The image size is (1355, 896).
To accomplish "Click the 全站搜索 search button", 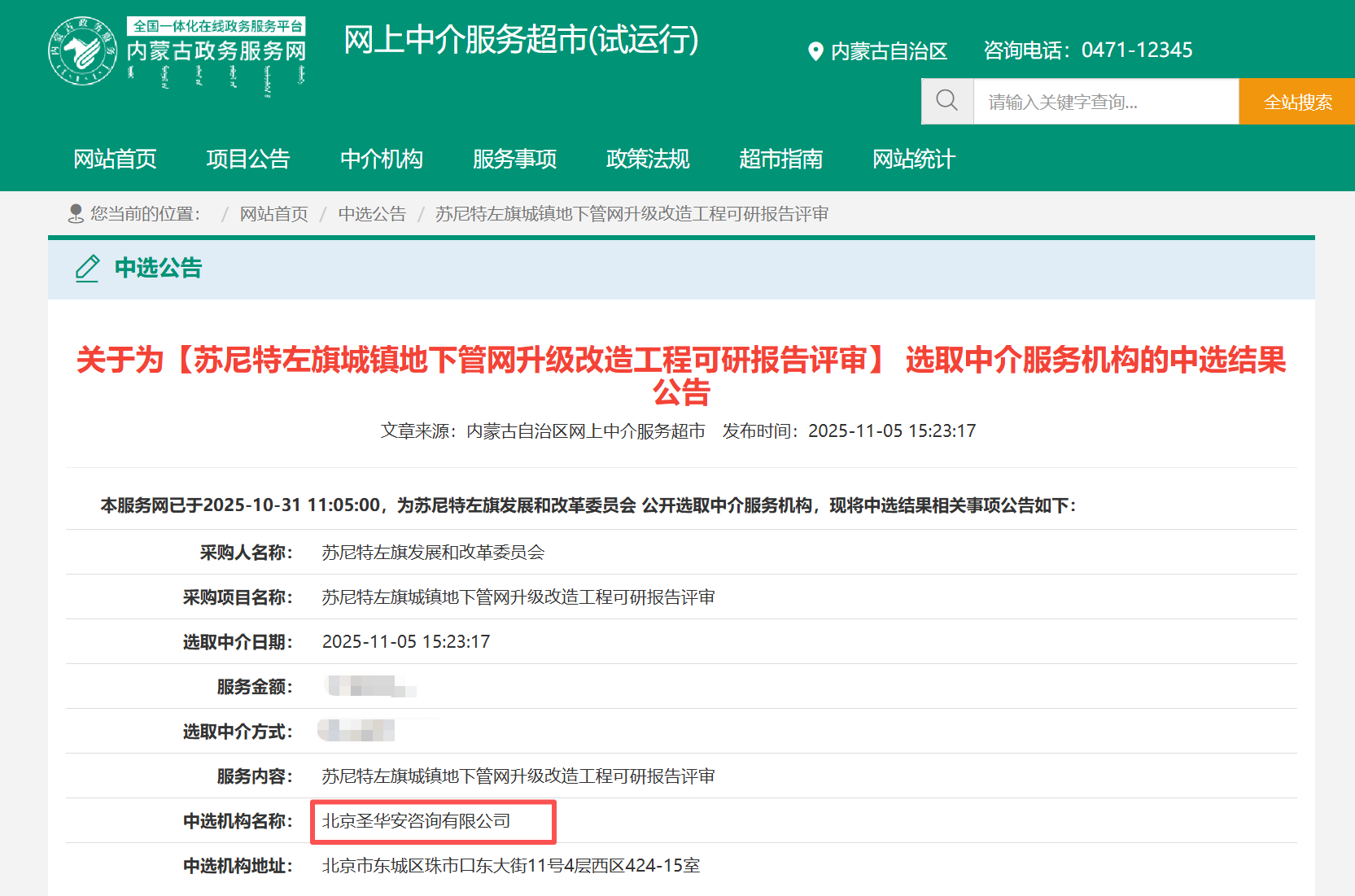I will coord(1296,101).
